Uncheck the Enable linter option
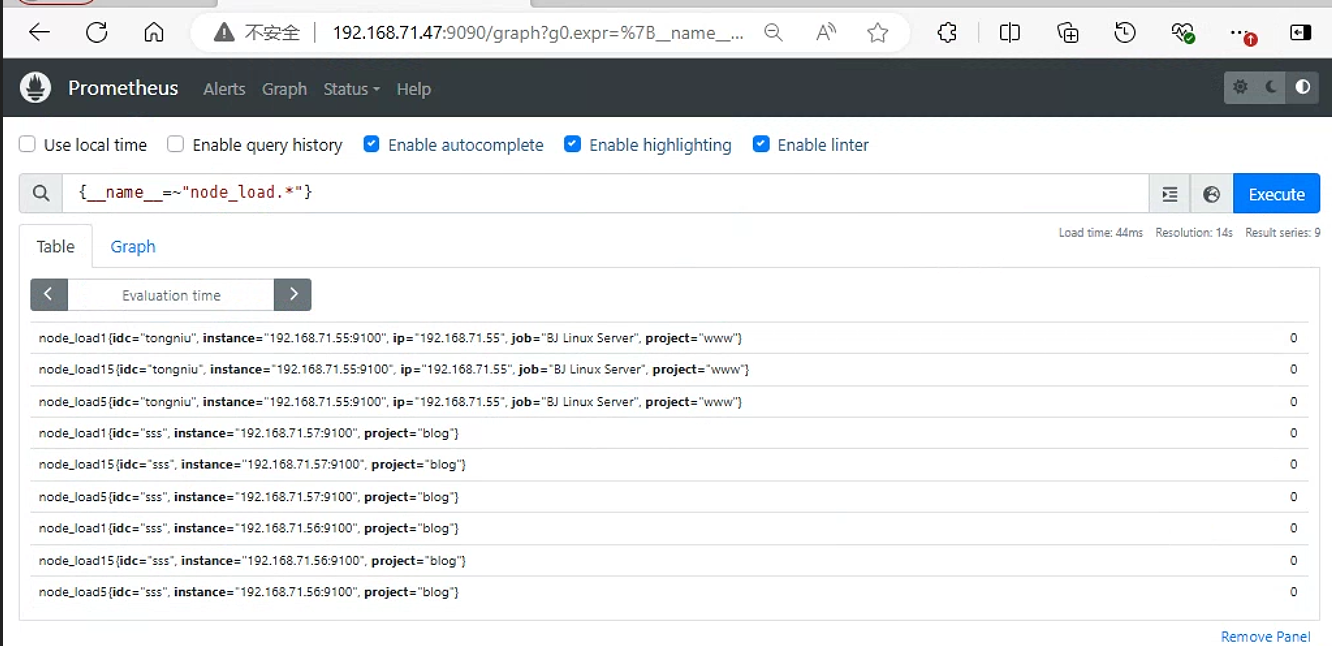 (761, 144)
